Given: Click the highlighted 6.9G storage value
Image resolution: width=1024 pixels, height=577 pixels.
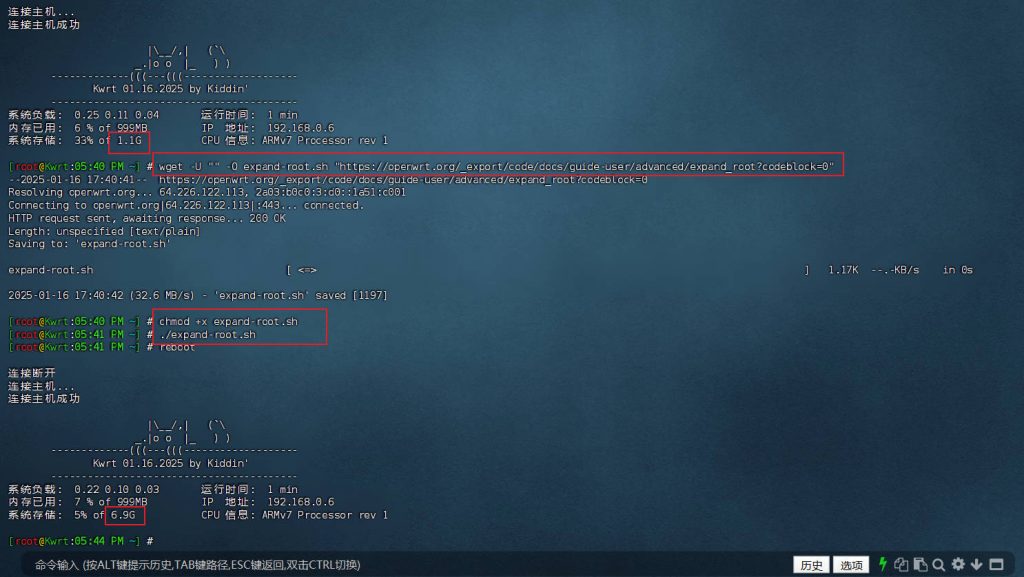Looking at the screenshot, I should point(123,515).
